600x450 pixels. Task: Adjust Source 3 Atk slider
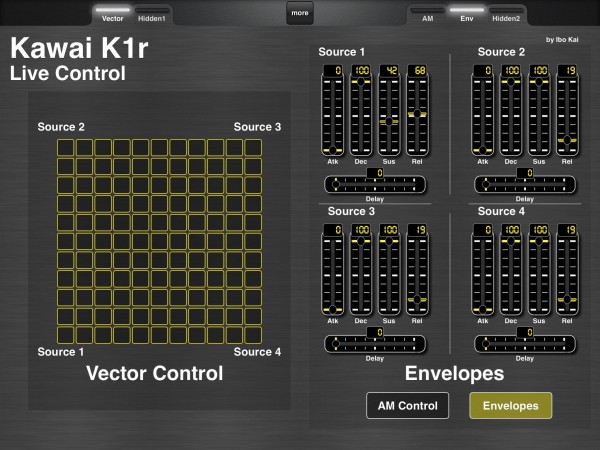333,275
